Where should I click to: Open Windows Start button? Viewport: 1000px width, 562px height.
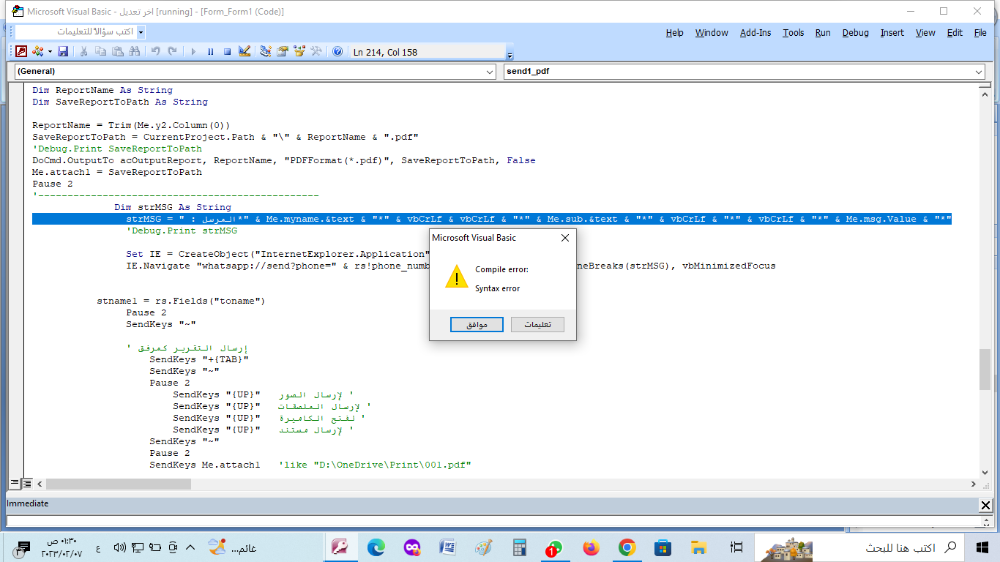(x=982, y=547)
